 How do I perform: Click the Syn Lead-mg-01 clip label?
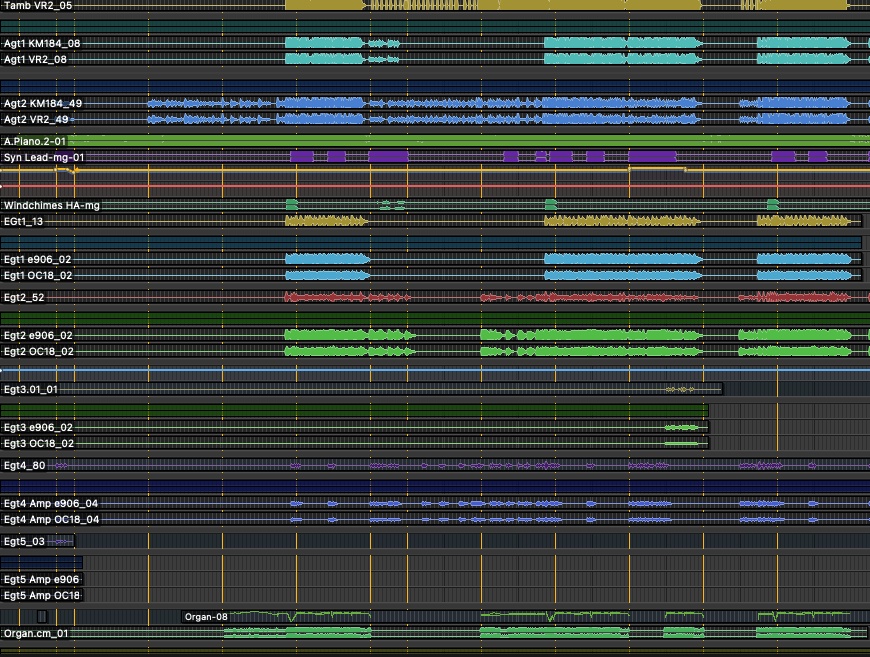[44, 158]
